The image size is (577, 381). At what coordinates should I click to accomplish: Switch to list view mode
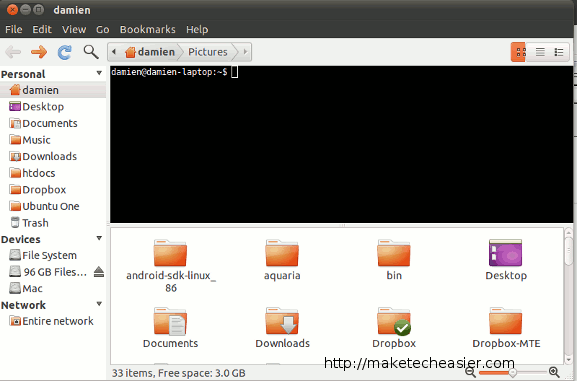point(540,52)
